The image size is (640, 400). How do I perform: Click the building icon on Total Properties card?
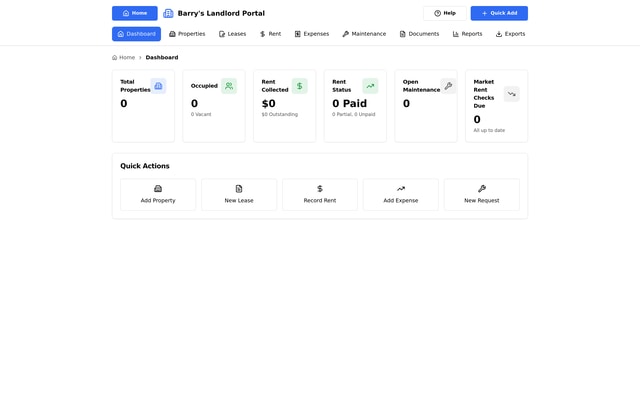[158, 86]
